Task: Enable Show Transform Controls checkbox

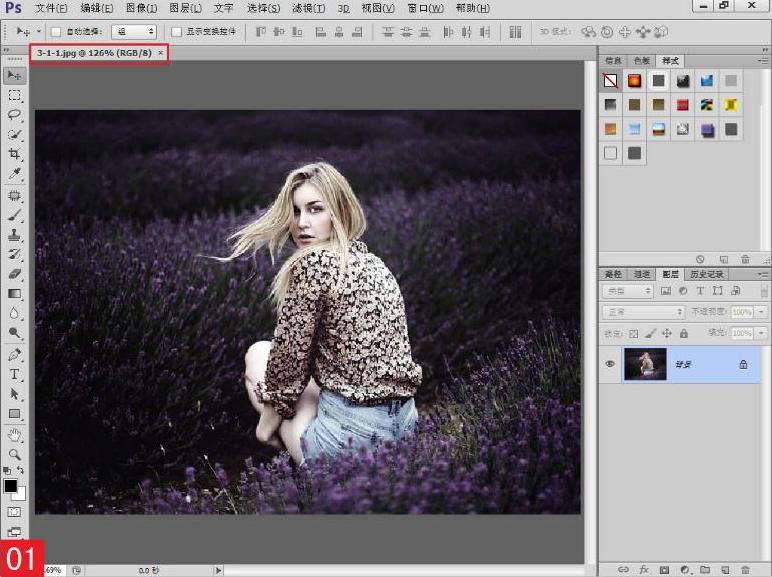Action: pos(176,32)
